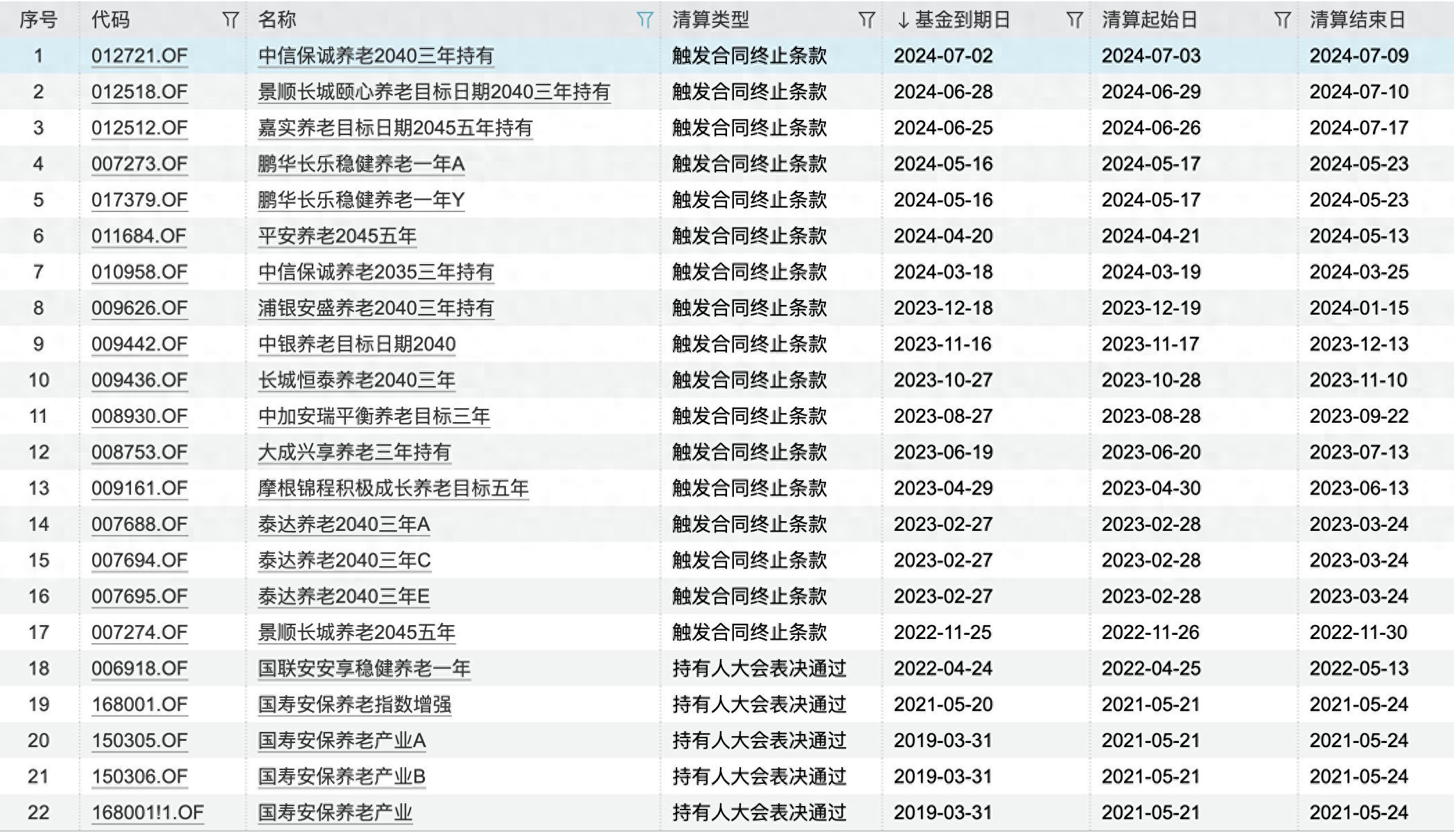Open 鹏华长乐稳健养老一年Y fund
The height and width of the screenshot is (840, 1454).
click(360, 200)
